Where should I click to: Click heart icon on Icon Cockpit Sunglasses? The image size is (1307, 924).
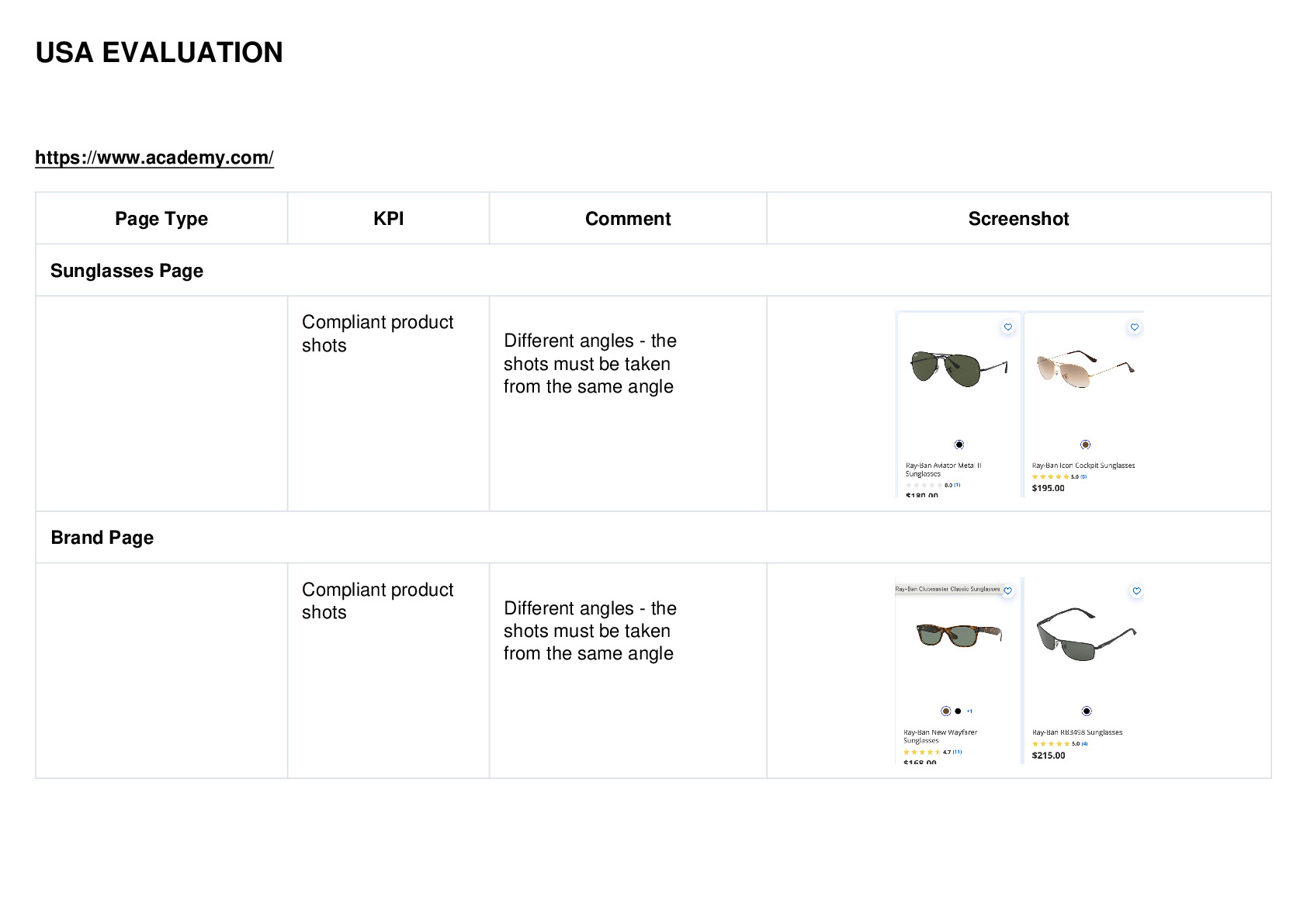tap(1135, 327)
